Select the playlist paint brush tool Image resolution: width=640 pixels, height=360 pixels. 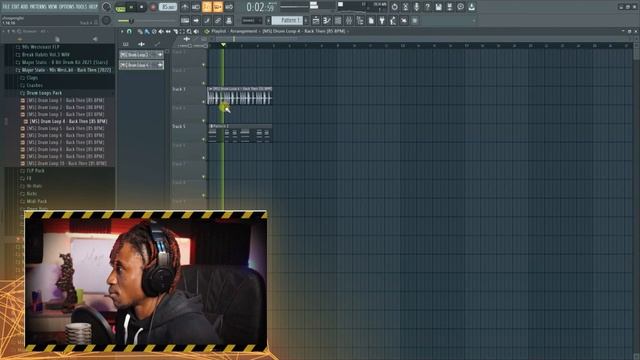tap(147, 31)
